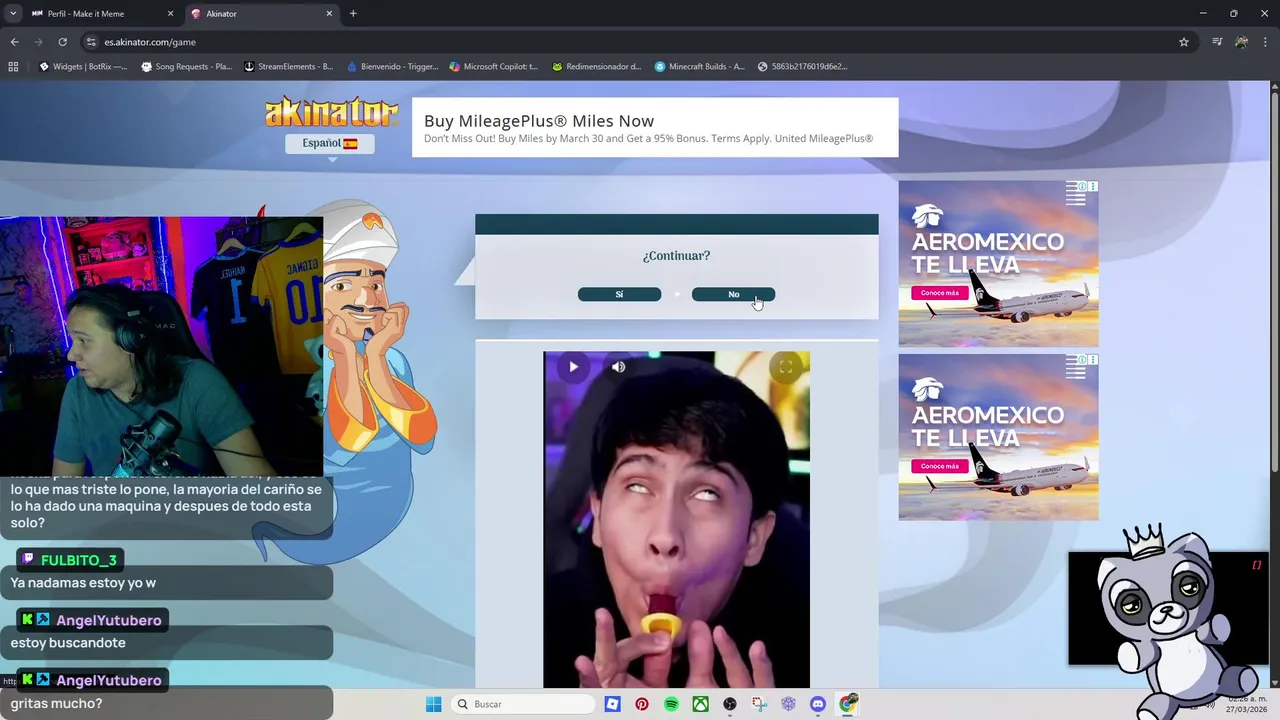This screenshot has width=1280, height=720.
Task: Open the Minecraft Builds bookmark
Action: [x=700, y=67]
